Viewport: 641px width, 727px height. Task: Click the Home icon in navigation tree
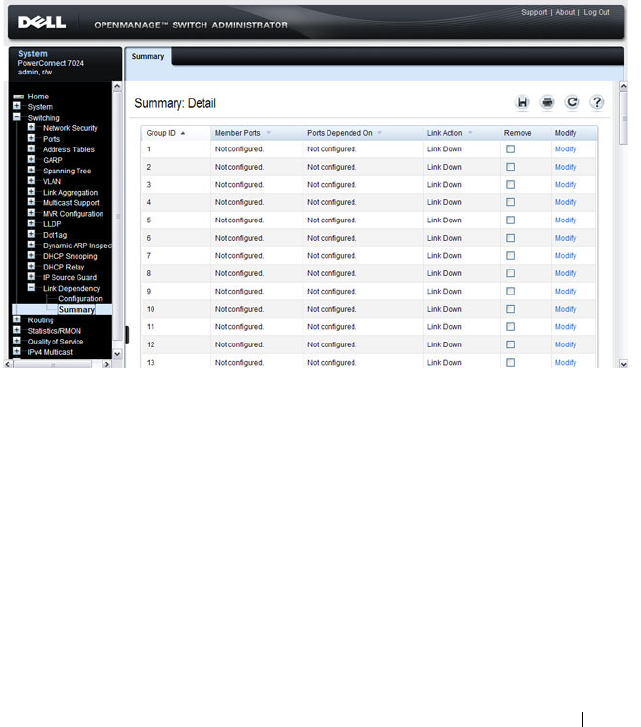pos(19,96)
